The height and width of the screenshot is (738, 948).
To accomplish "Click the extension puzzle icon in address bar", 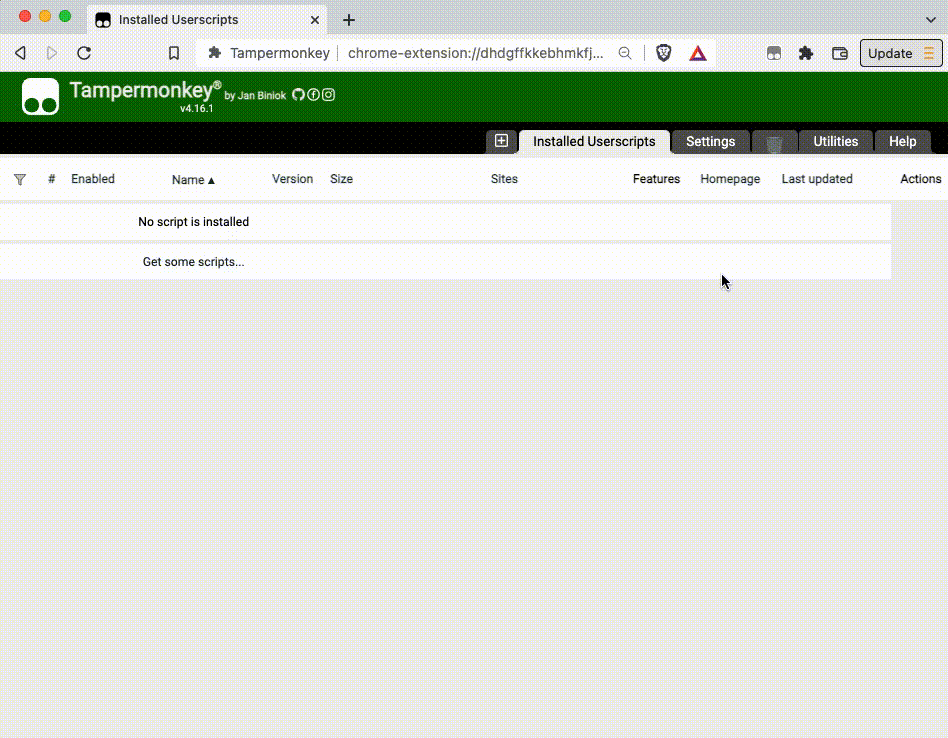I will tap(214, 53).
